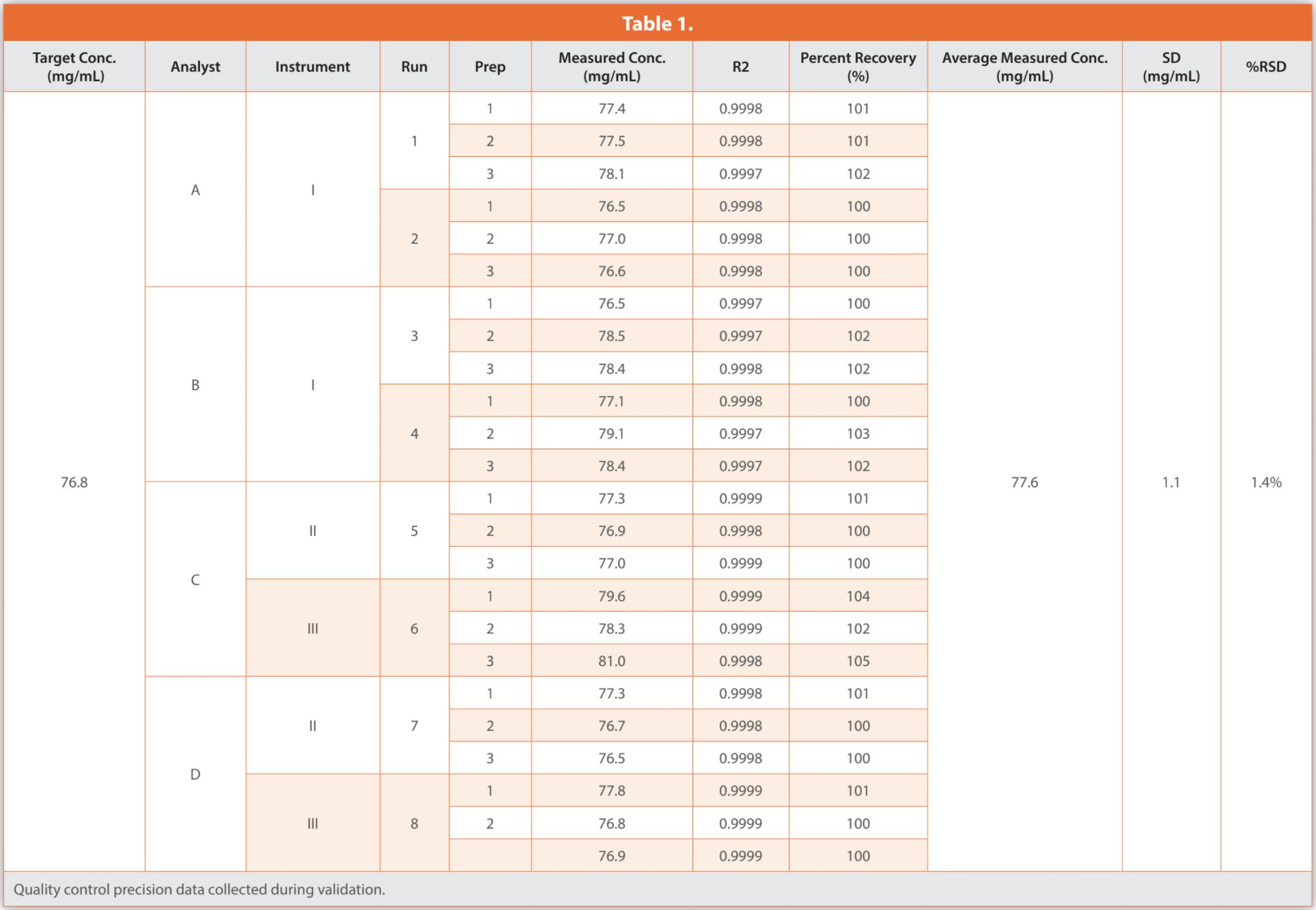
Task: Click the average measured conc. 77.6
Action: pos(1024,482)
